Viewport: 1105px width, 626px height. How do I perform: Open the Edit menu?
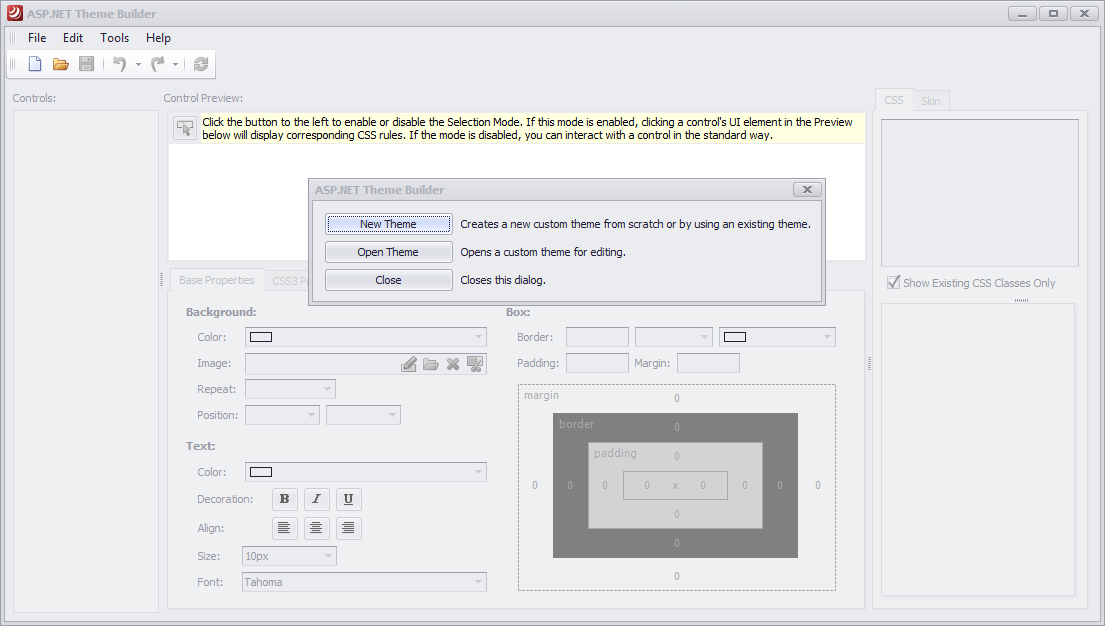point(73,38)
